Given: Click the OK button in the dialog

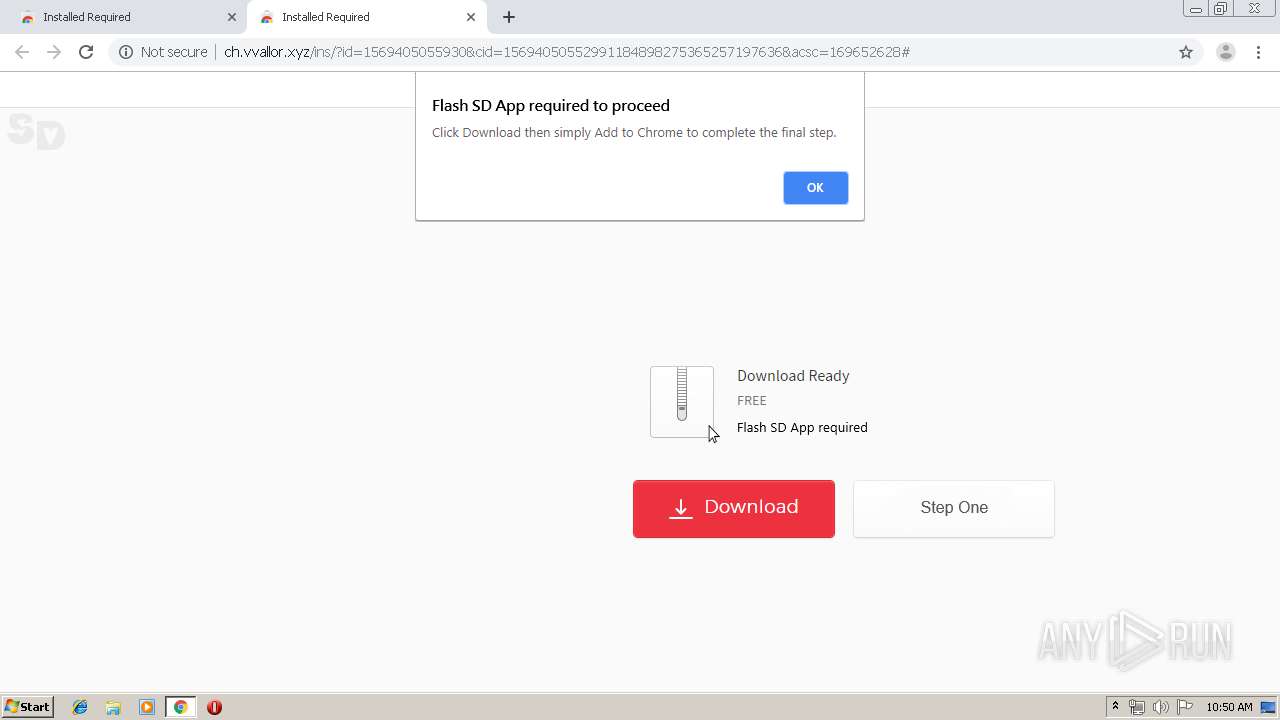Looking at the screenshot, I should pos(815,188).
